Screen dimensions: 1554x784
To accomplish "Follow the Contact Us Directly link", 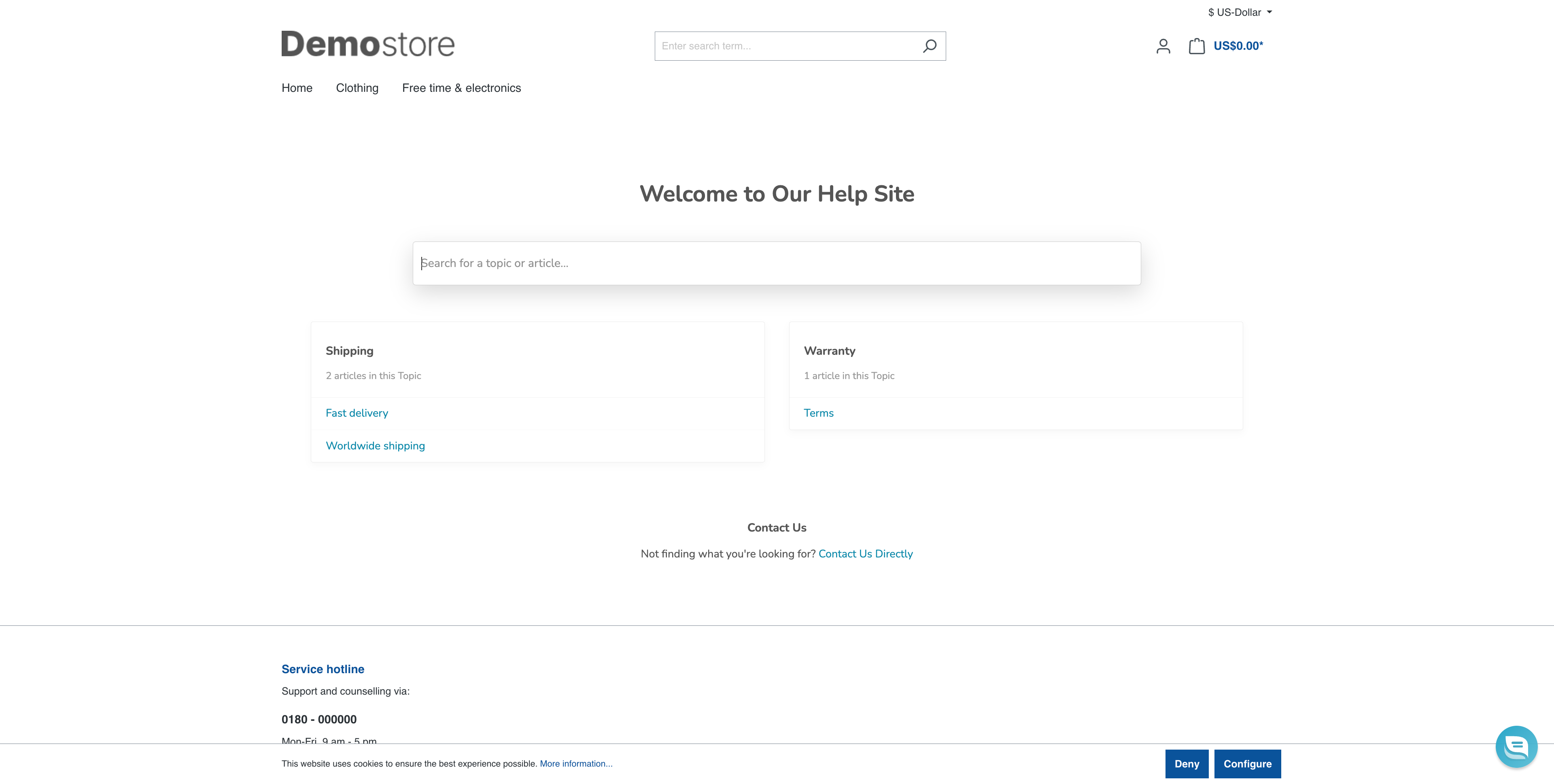I will [865, 554].
